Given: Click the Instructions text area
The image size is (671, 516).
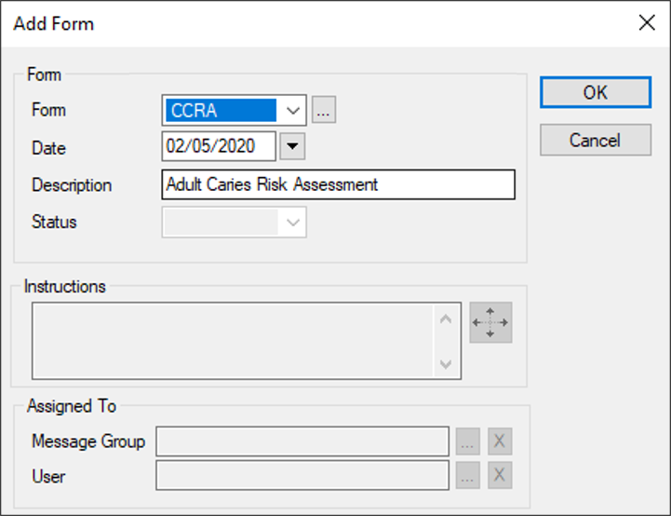Looking at the screenshot, I should (x=233, y=341).
